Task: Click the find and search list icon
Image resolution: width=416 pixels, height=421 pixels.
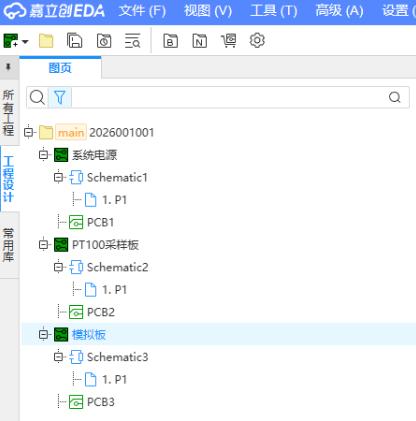Action: (x=133, y=41)
